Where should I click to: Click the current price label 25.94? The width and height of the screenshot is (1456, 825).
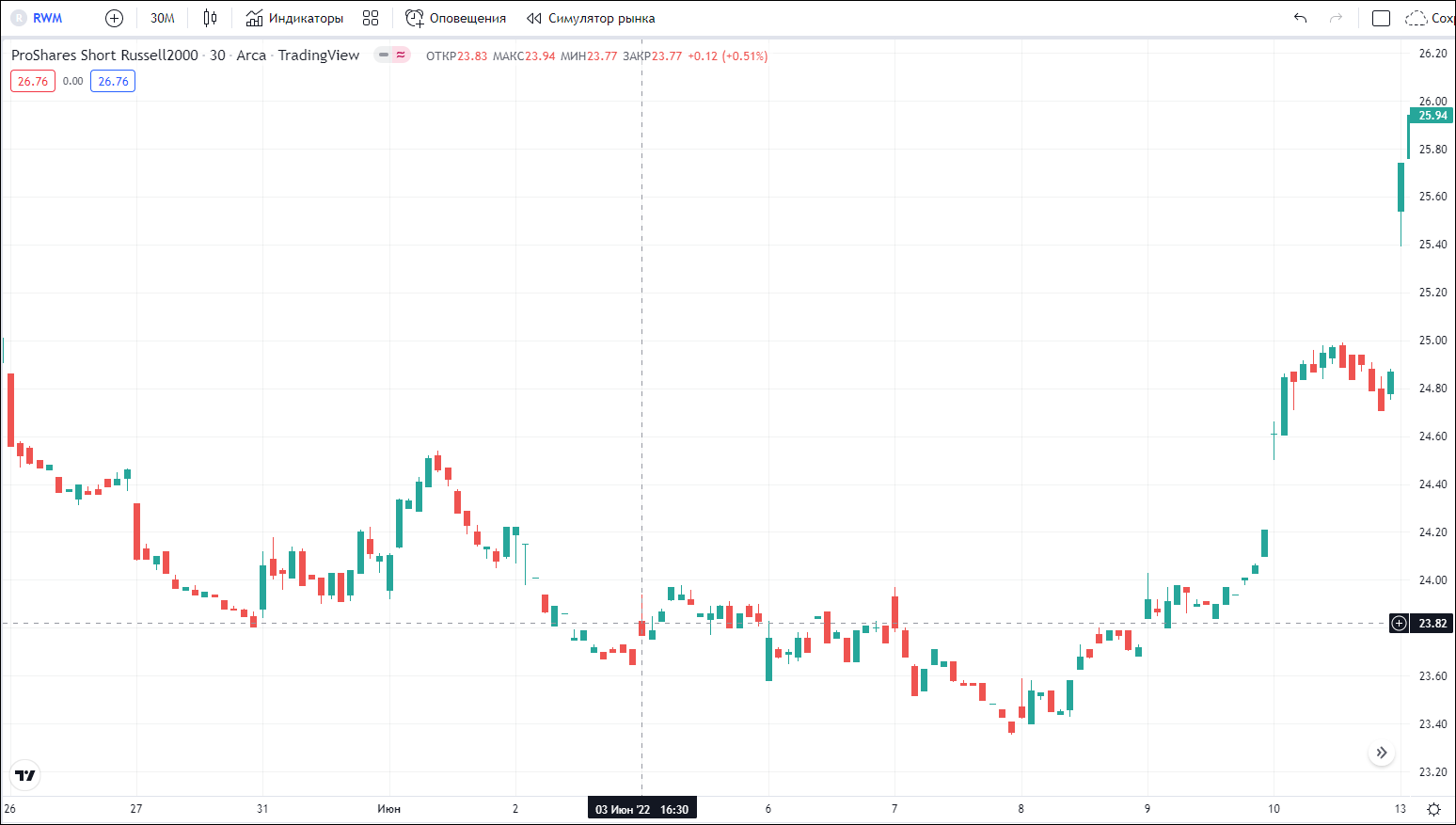click(x=1432, y=116)
